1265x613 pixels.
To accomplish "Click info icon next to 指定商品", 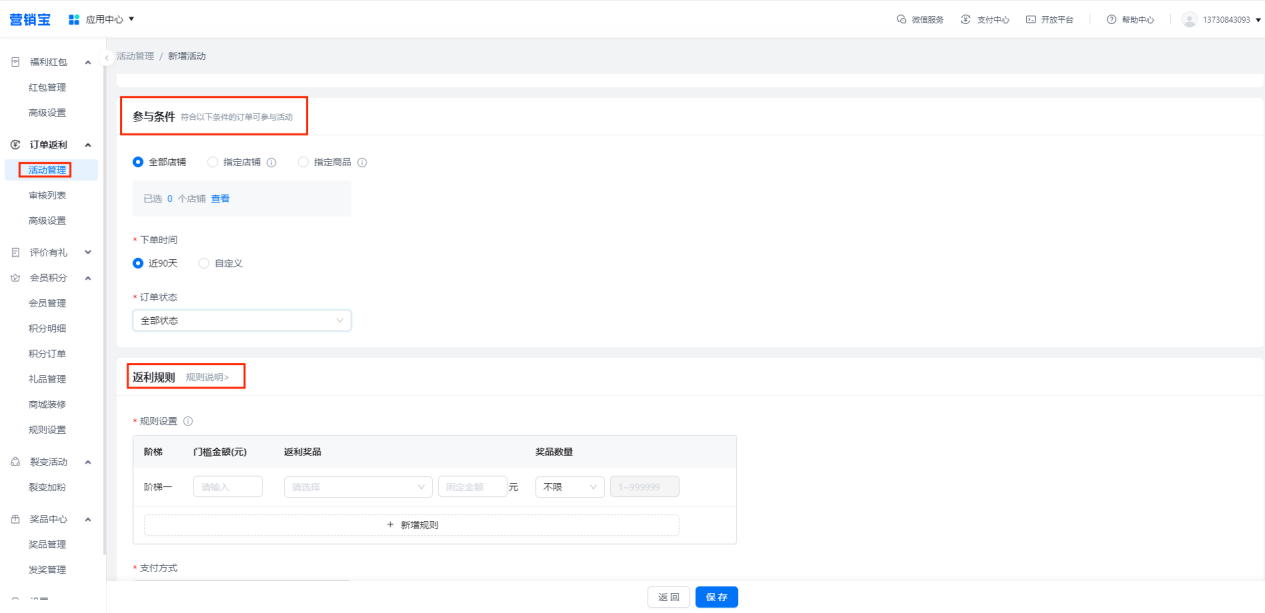I will click(362, 162).
